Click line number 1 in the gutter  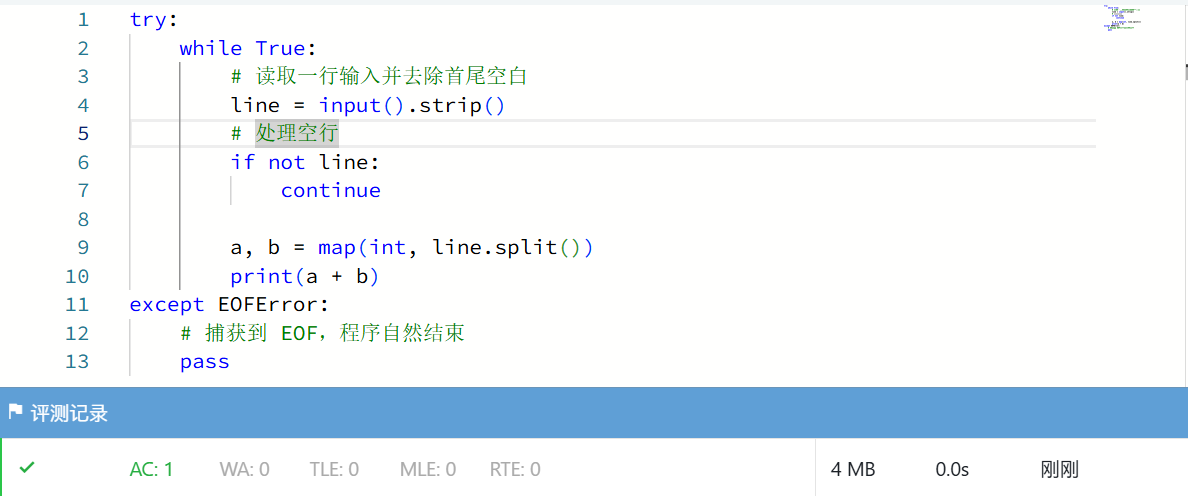pyautogui.click(x=82, y=19)
